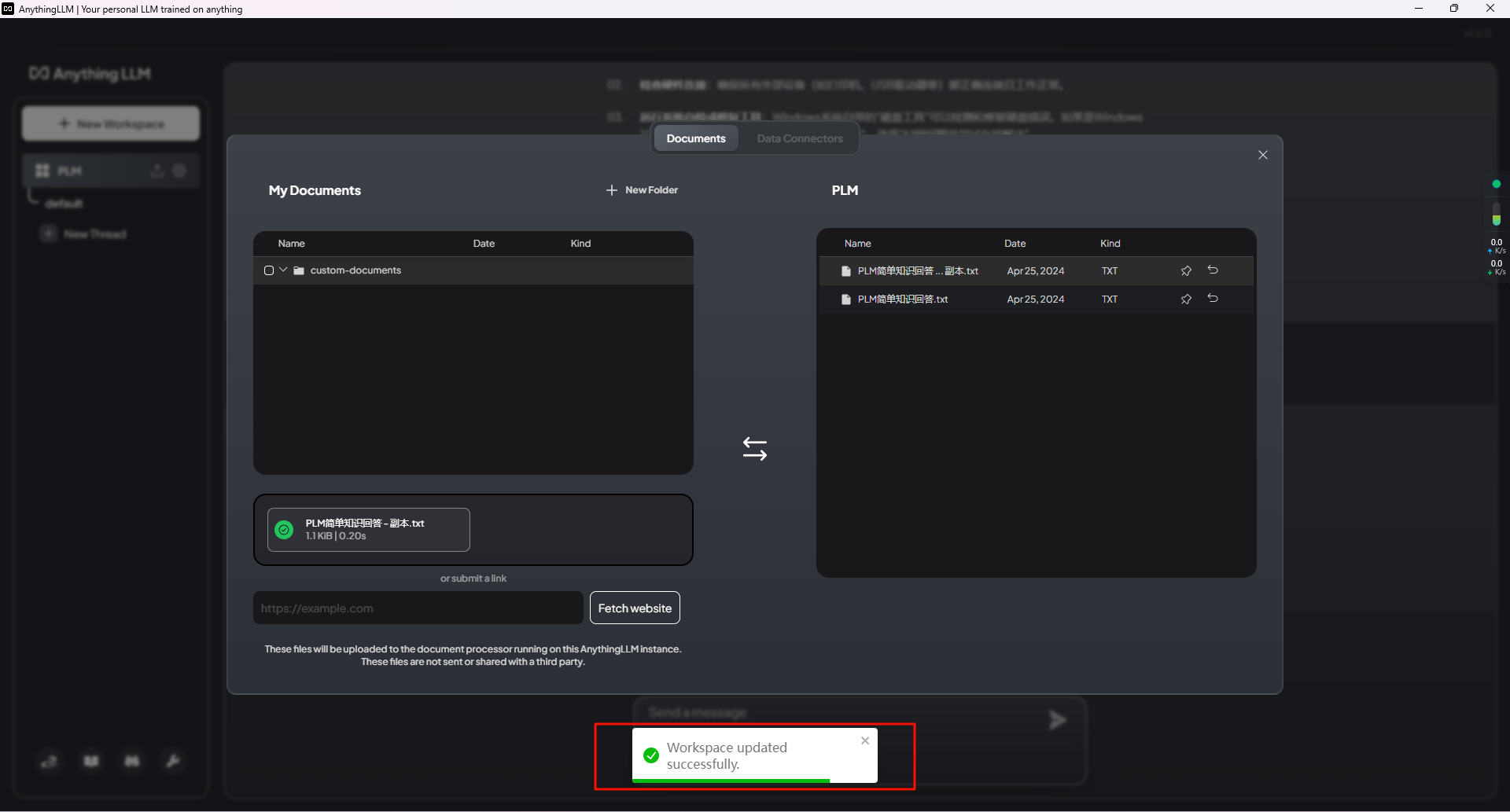1510x812 pixels.
Task: Tick the custom-documents folder checkbox
Action: tap(269, 270)
